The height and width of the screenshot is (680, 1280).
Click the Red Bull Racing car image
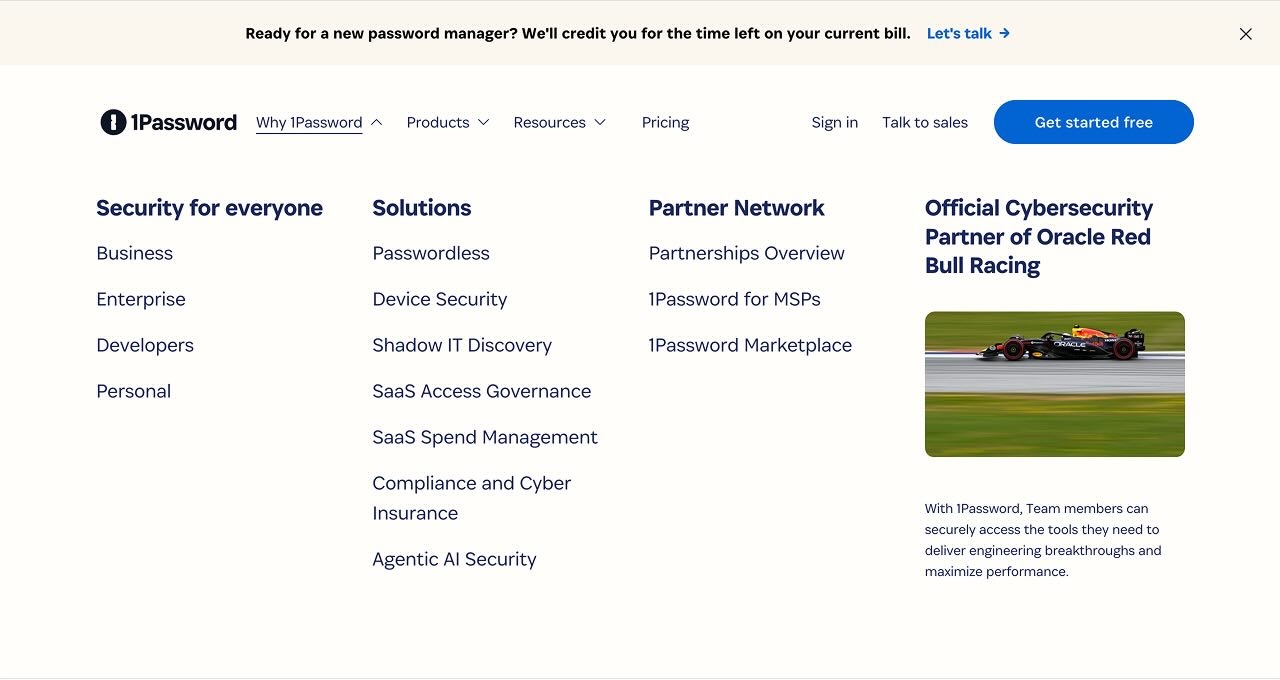tap(1055, 384)
